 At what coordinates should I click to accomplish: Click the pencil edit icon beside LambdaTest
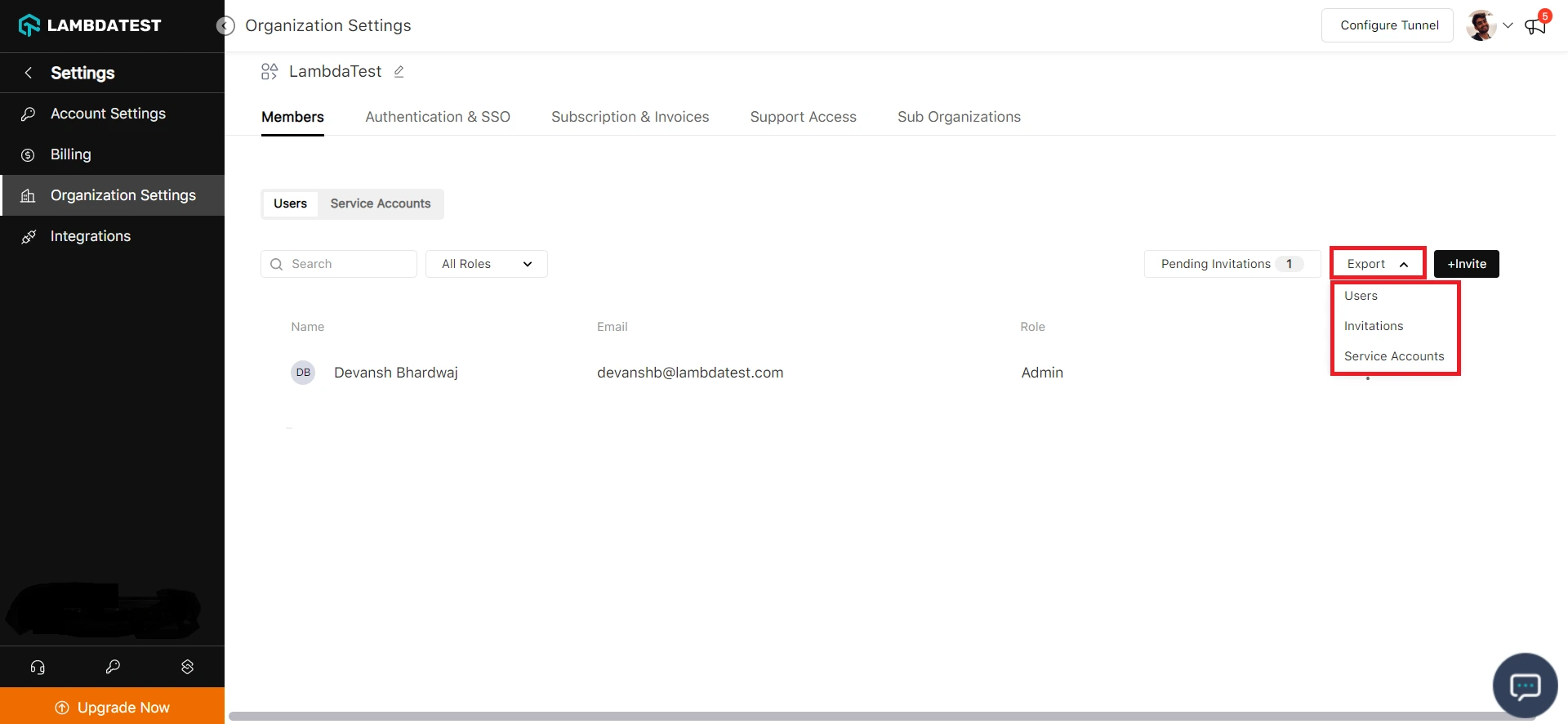399,72
